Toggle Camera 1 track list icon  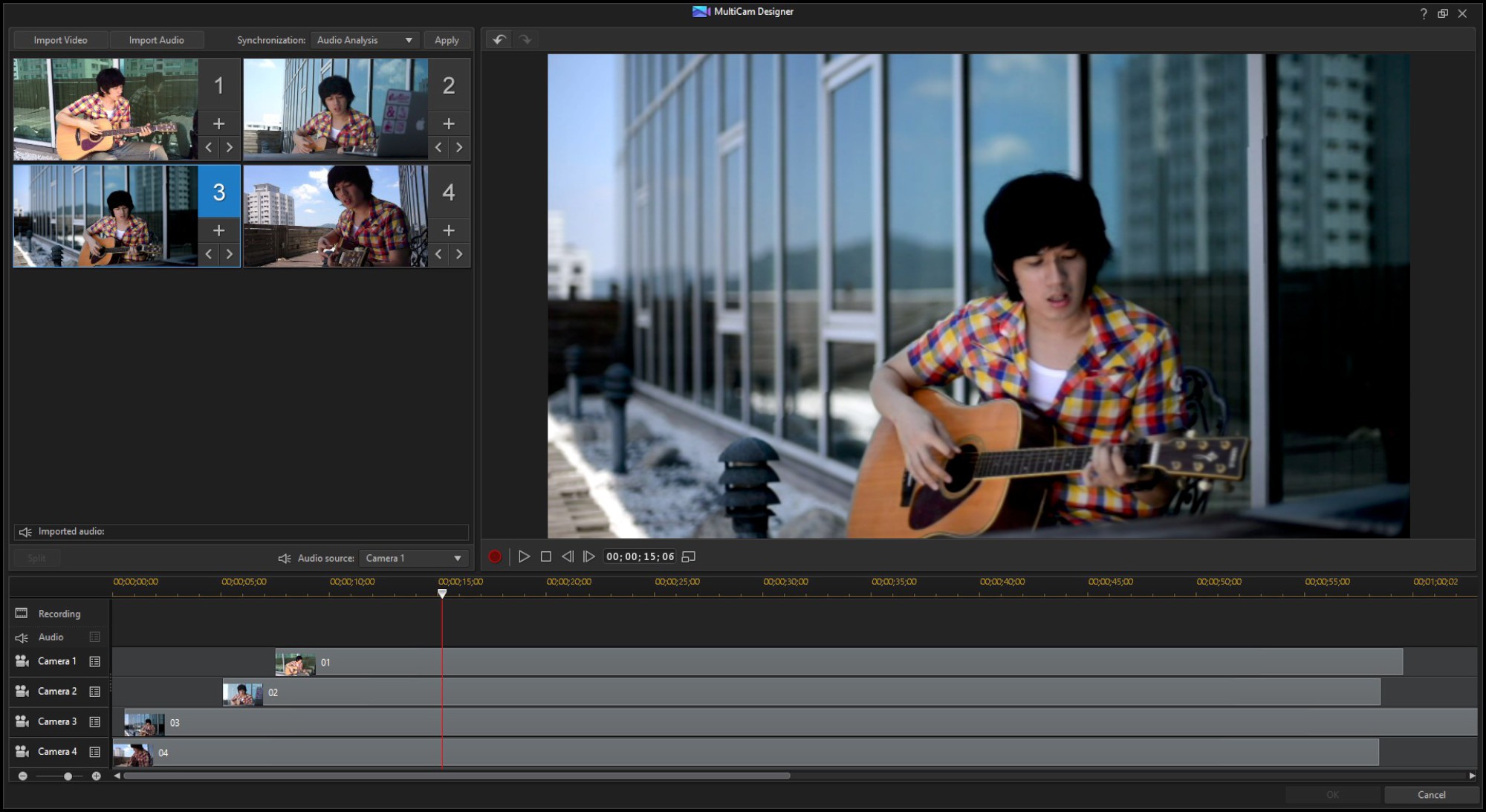pyautogui.click(x=95, y=661)
